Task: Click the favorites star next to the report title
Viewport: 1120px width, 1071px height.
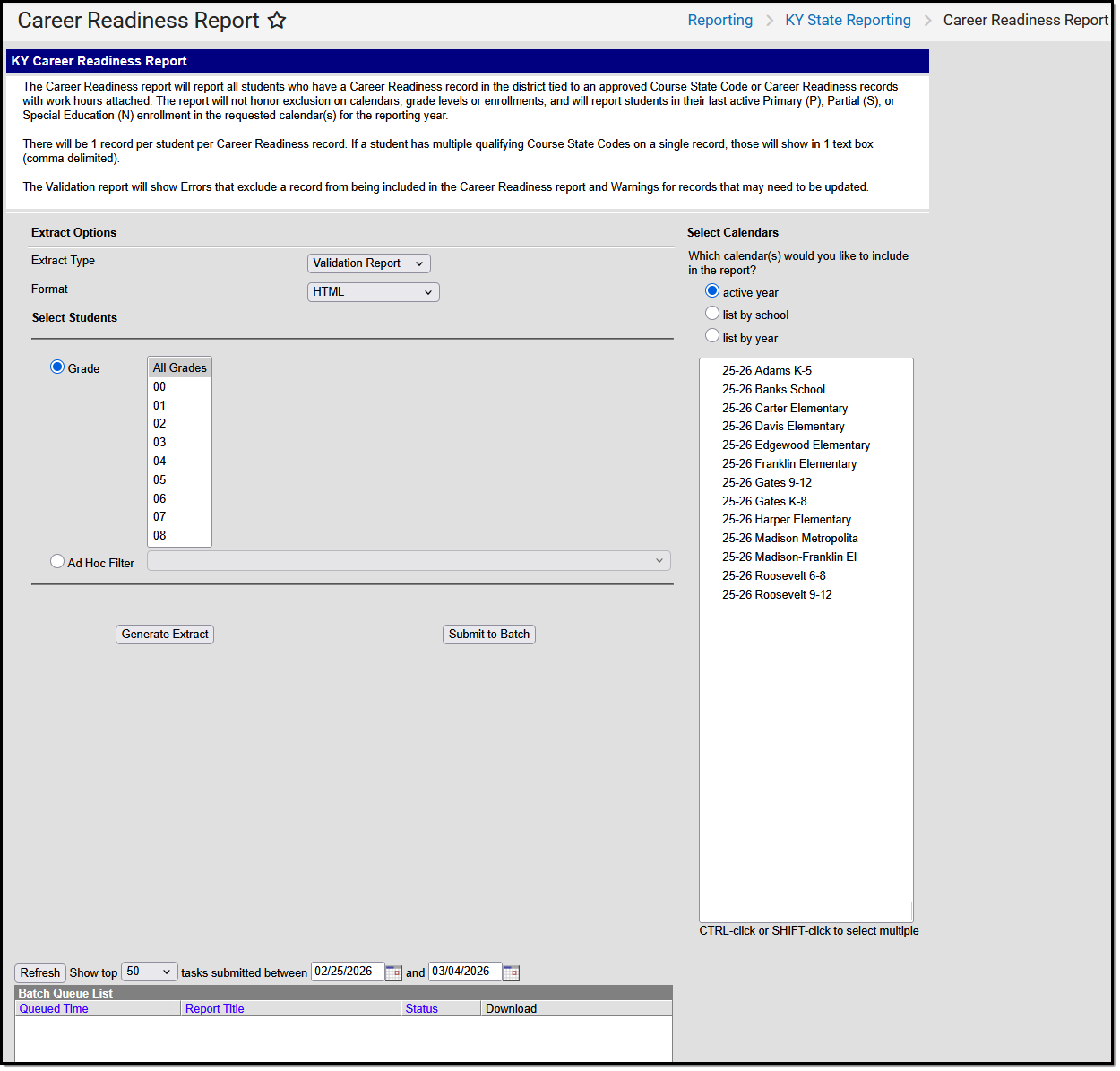Action: (277, 20)
